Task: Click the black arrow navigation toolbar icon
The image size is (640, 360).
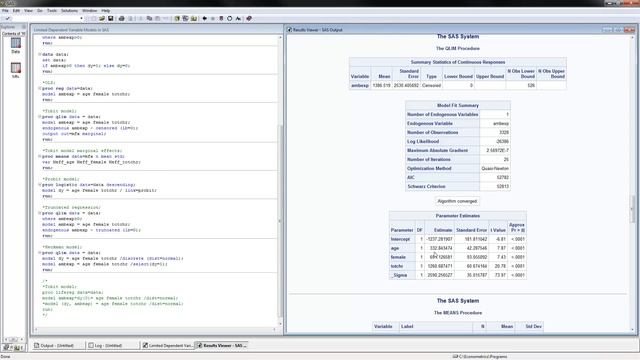Action: tap(204, 18)
